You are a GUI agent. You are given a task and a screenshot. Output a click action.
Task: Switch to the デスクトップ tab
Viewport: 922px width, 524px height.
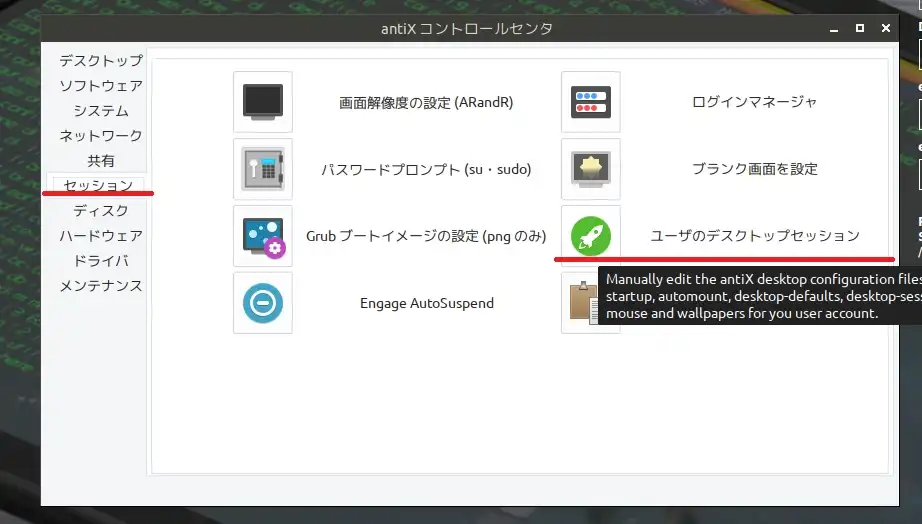click(100, 61)
